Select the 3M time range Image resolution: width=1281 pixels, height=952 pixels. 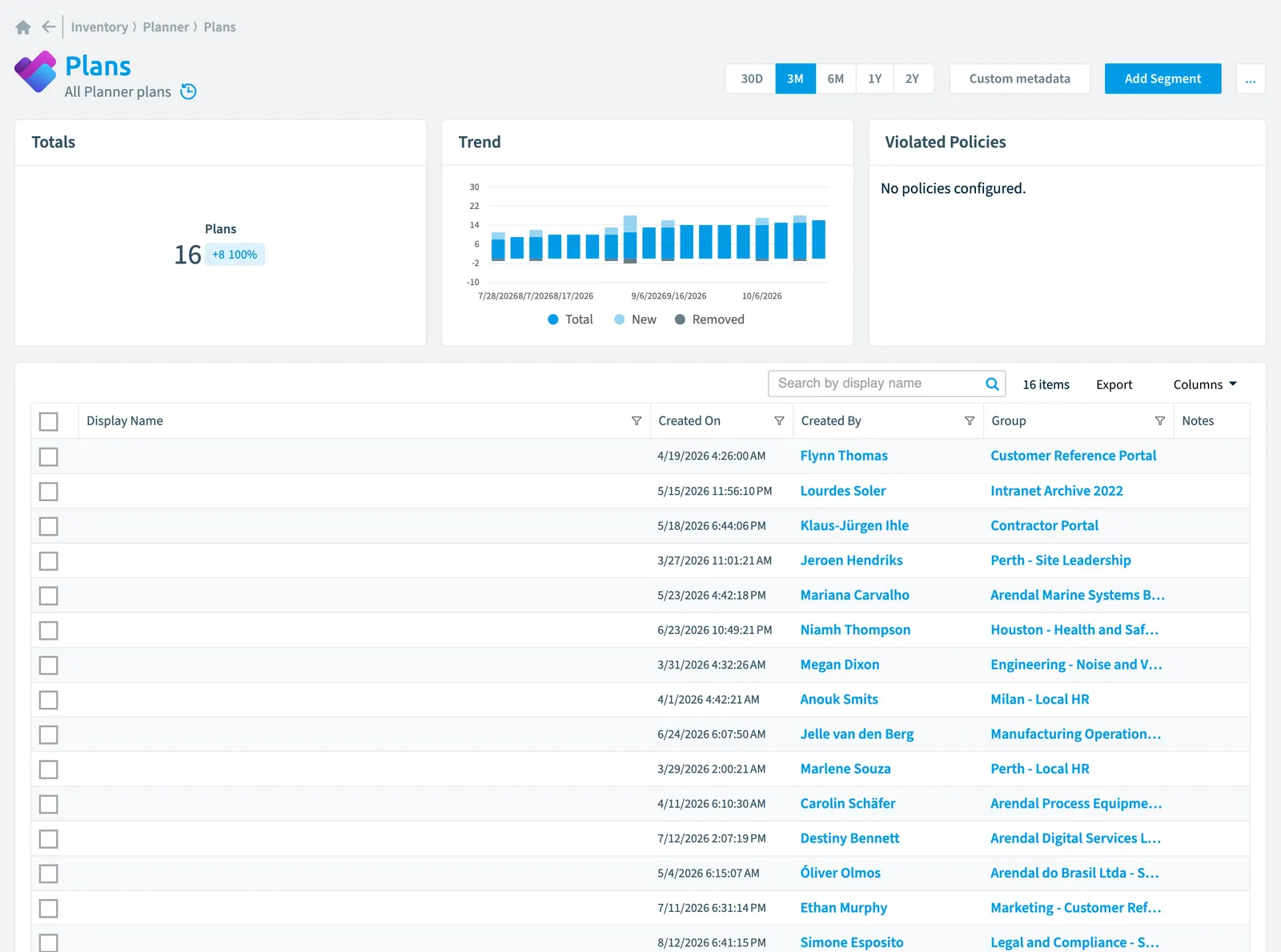(795, 78)
